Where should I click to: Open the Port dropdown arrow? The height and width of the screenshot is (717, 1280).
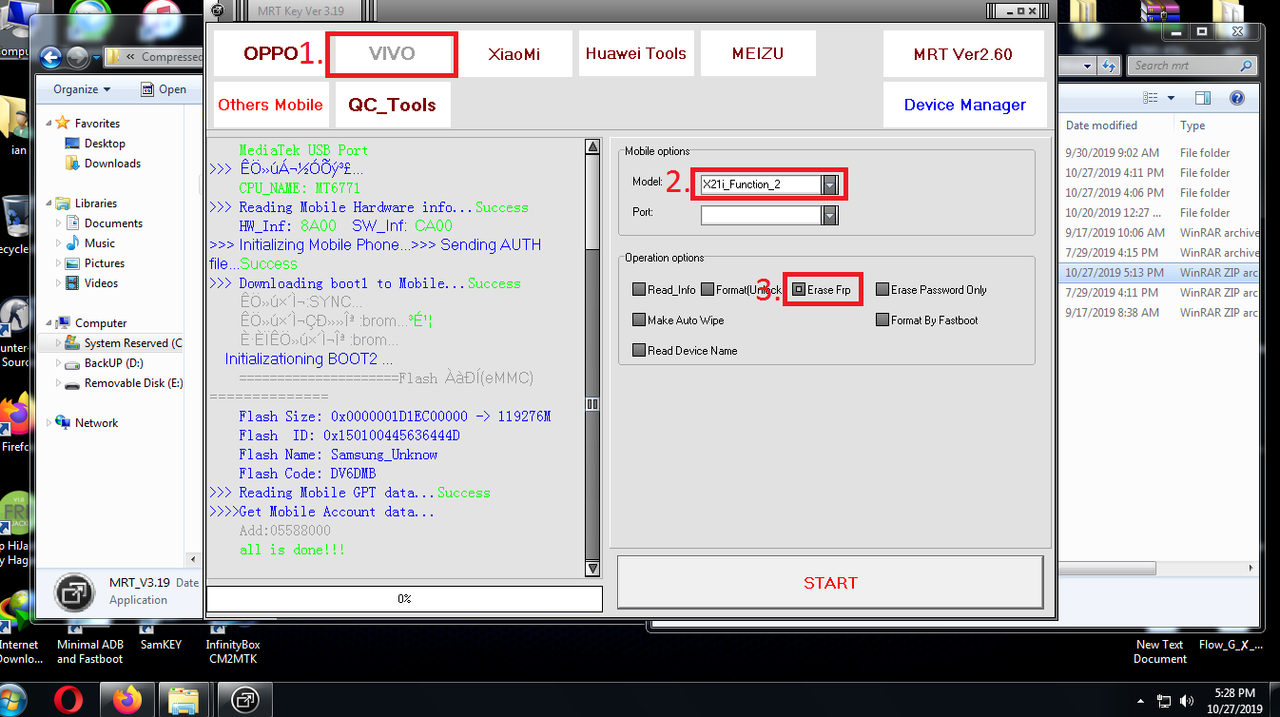[x=830, y=215]
